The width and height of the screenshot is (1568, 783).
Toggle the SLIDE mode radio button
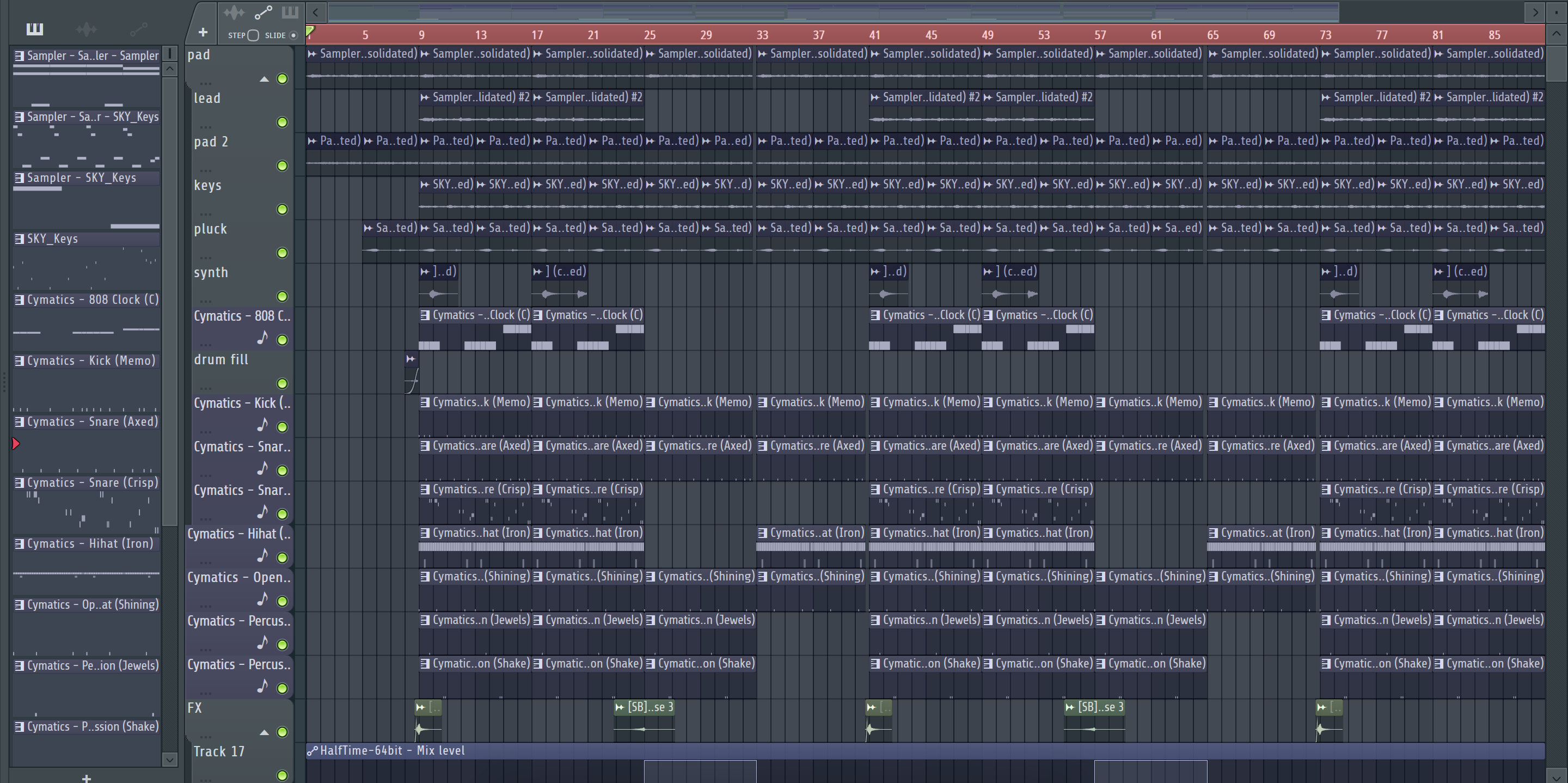(x=293, y=35)
